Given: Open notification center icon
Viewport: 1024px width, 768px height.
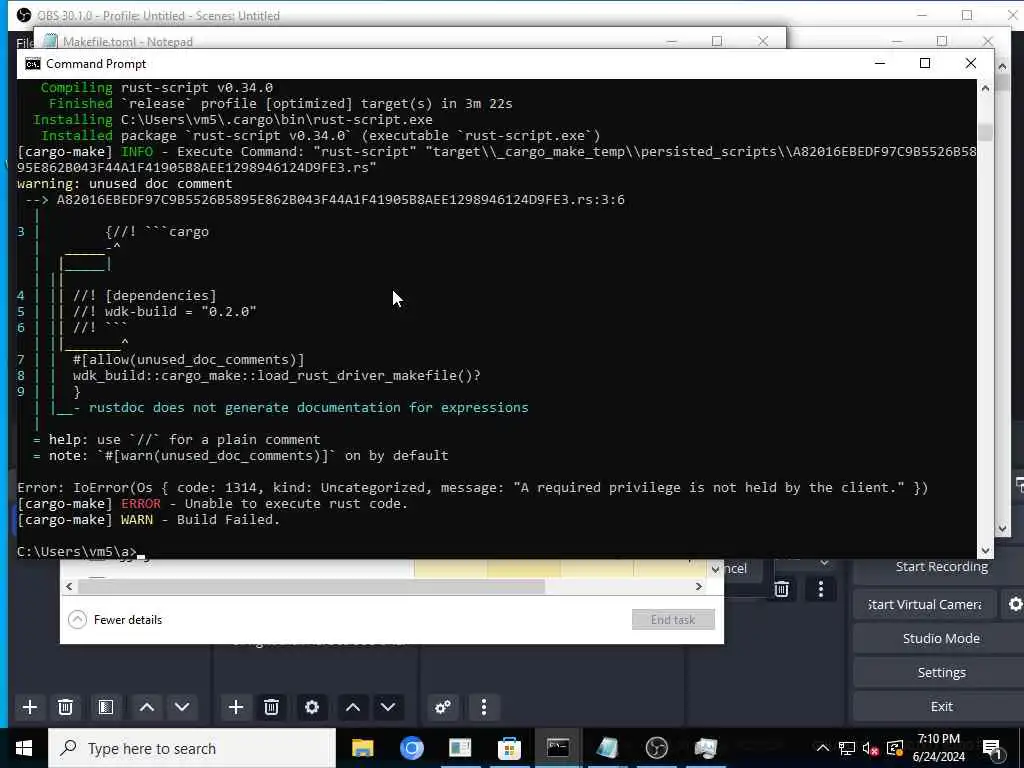Looking at the screenshot, I should [992, 748].
